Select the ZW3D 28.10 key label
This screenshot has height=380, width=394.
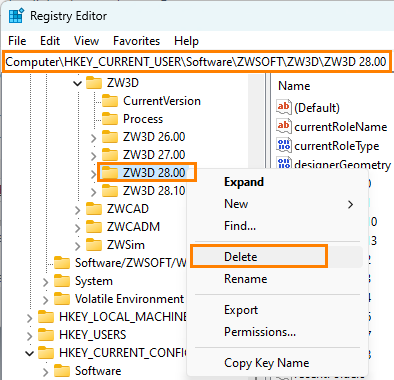154,191
